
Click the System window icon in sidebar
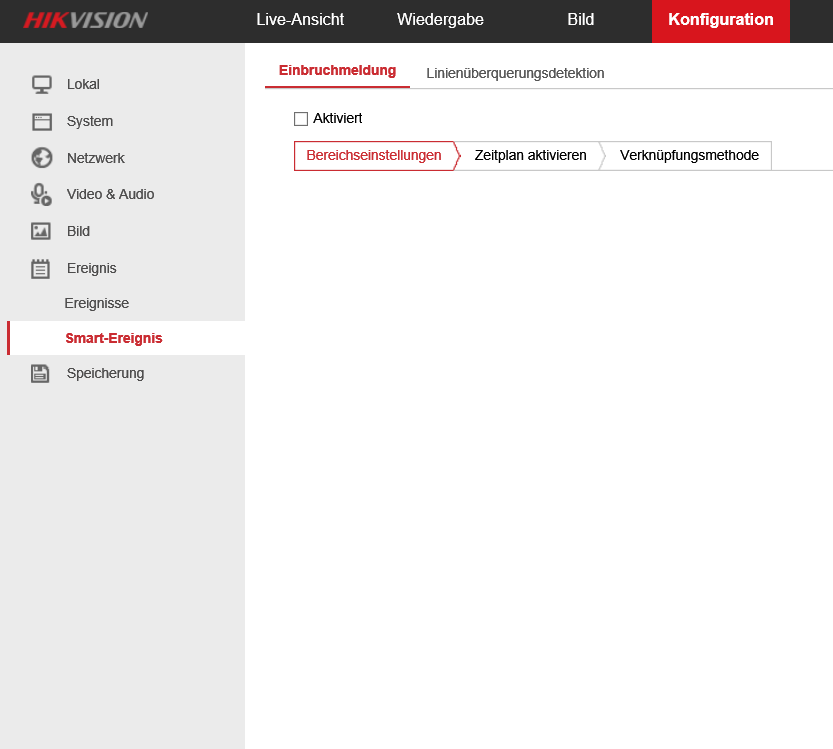coord(41,121)
